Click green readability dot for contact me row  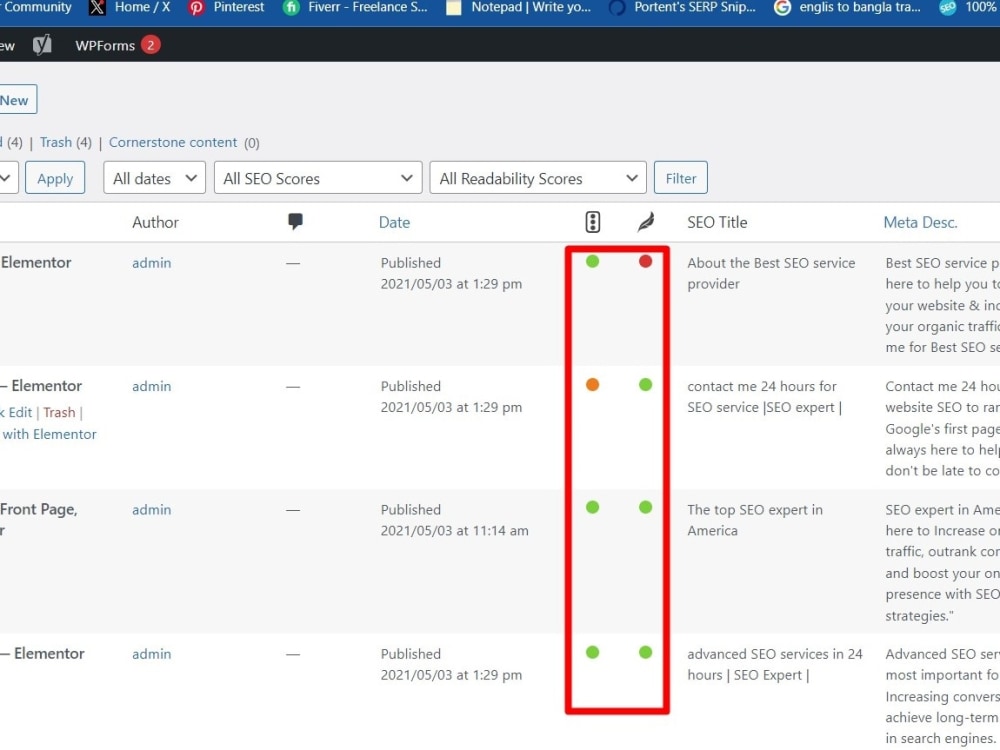(x=645, y=385)
